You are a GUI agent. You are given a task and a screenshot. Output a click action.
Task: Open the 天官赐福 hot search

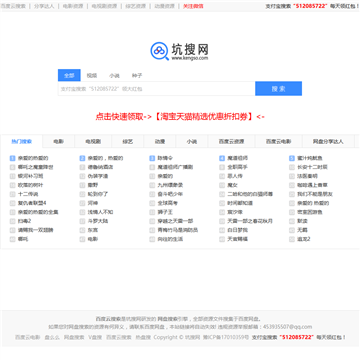point(238,239)
